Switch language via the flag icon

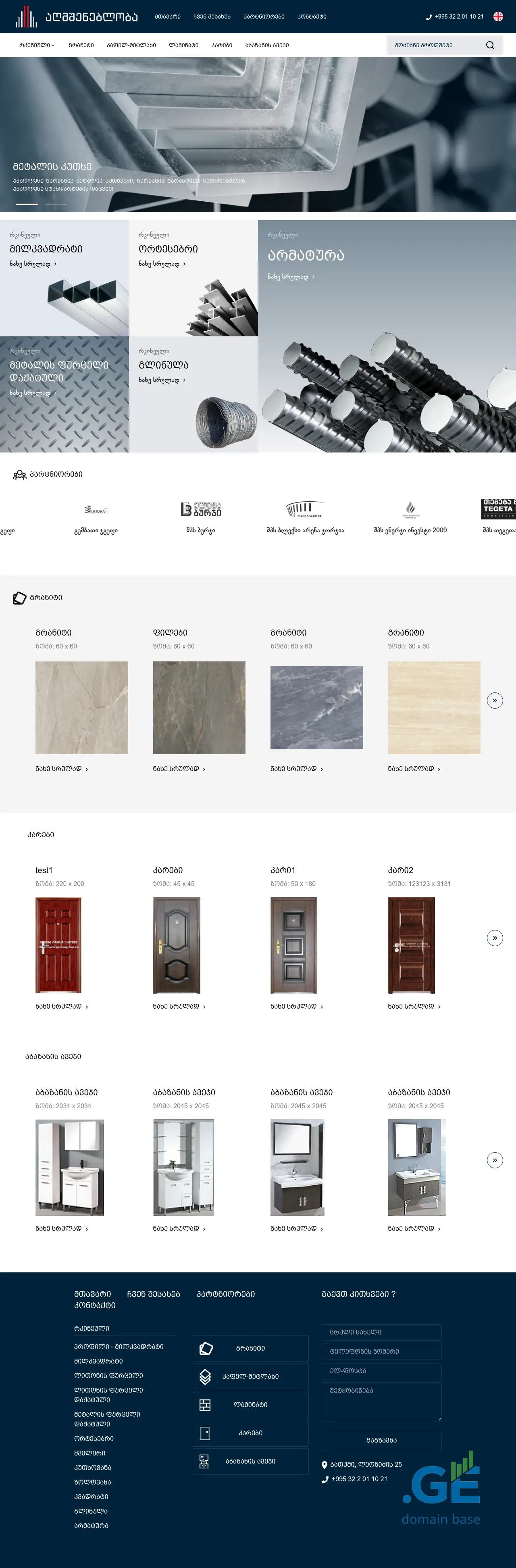click(x=498, y=17)
